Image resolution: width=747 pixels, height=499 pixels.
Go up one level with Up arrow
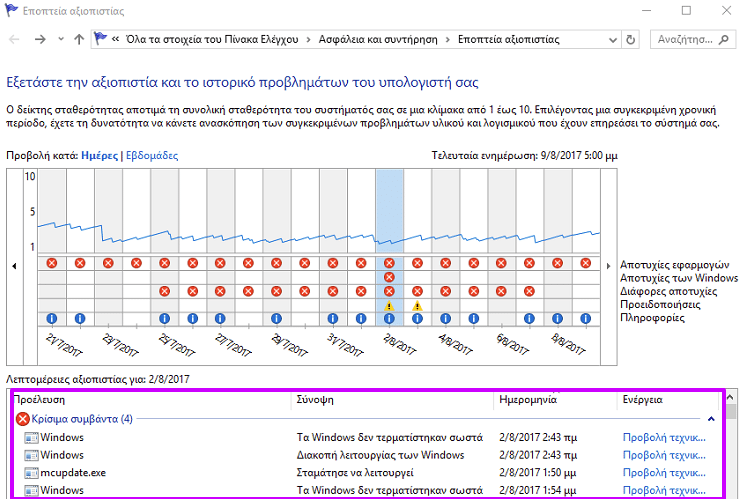pyautogui.click(x=79, y=40)
